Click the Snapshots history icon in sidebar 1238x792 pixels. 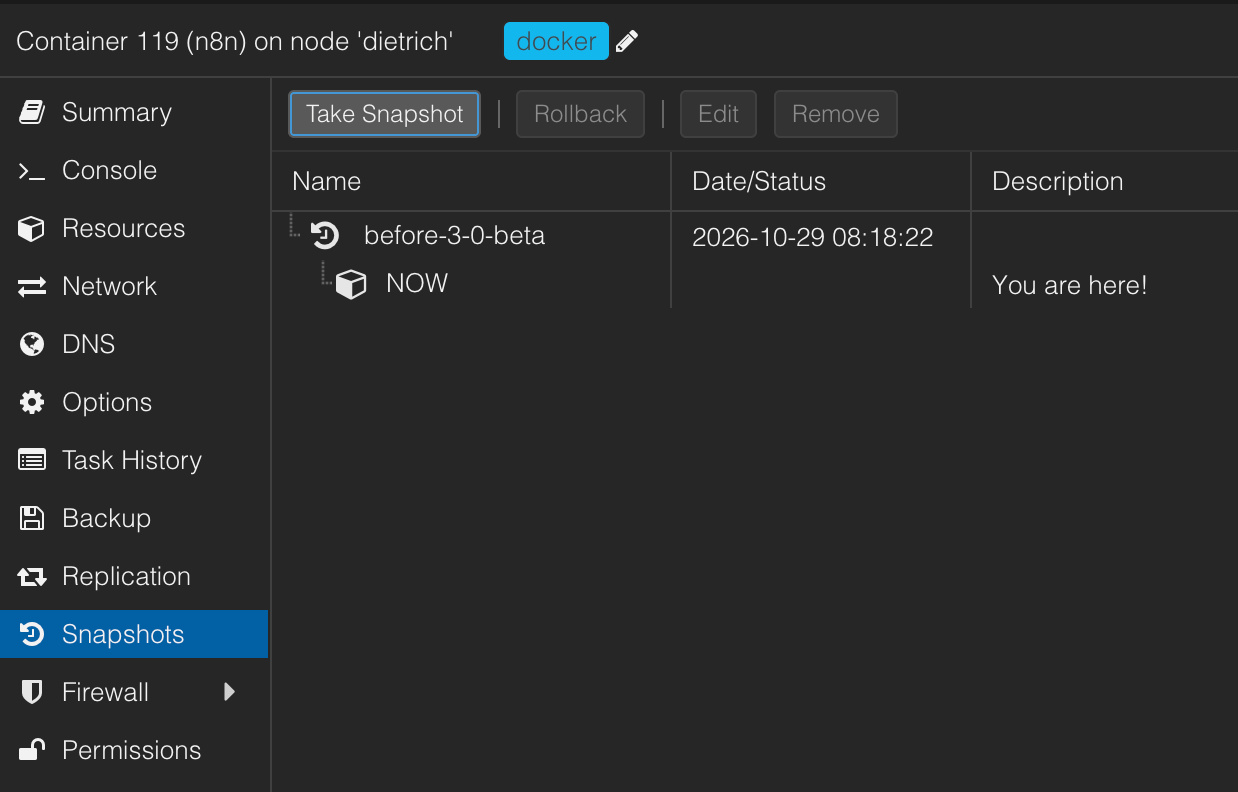click(32, 634)
